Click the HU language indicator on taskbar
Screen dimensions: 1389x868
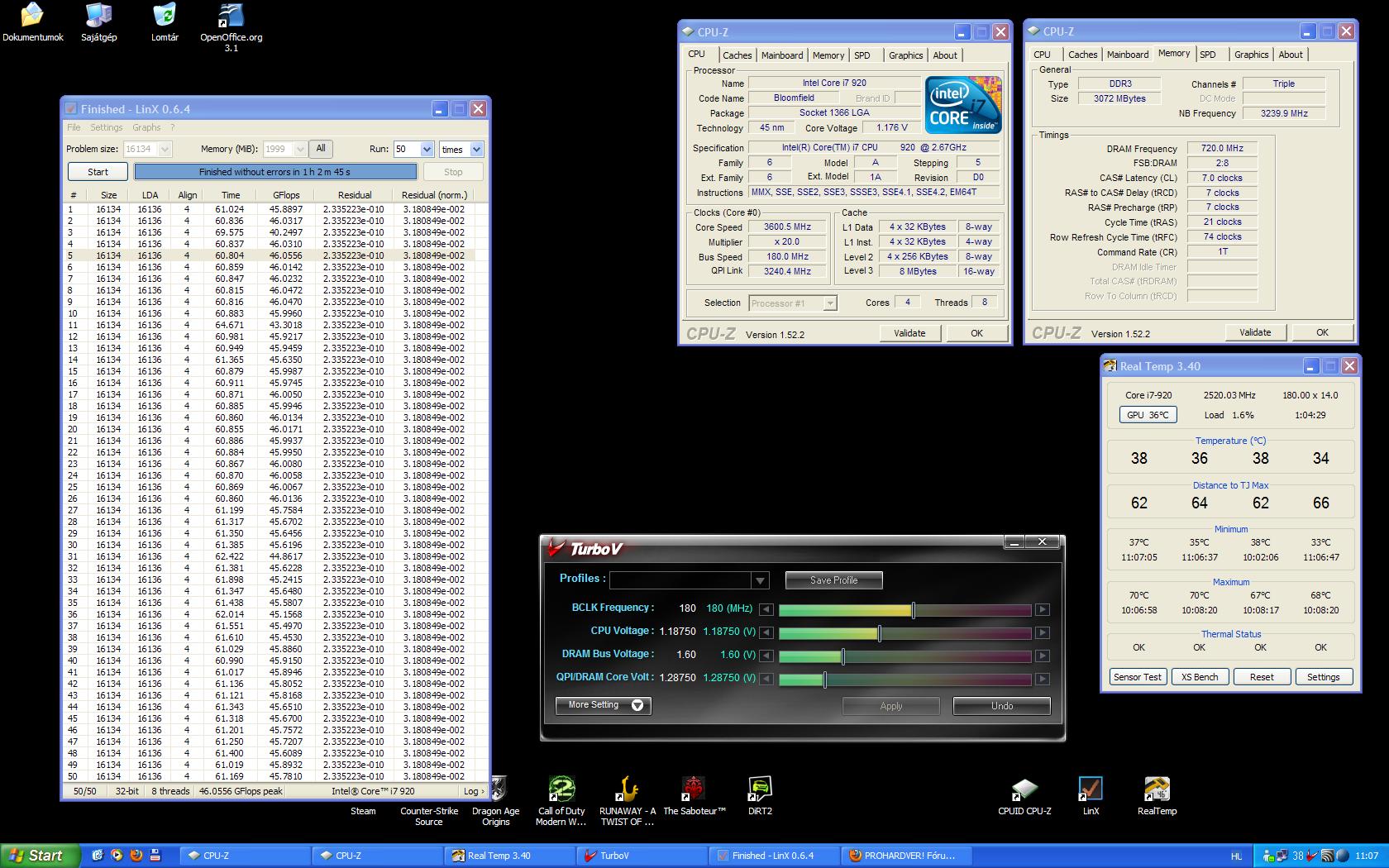click(1236, 856)
